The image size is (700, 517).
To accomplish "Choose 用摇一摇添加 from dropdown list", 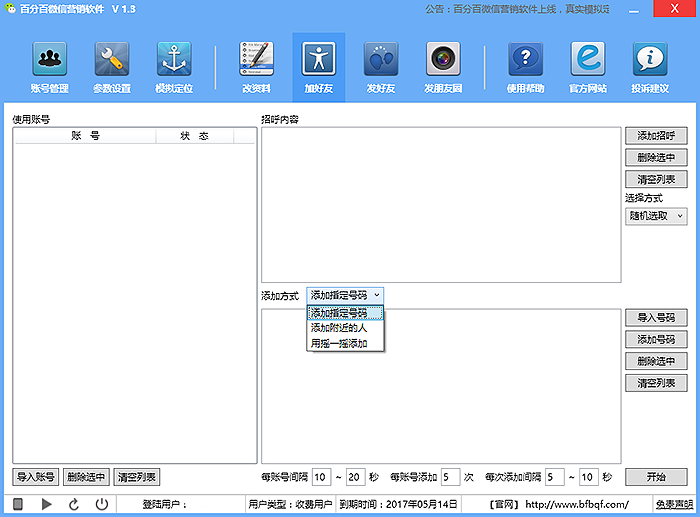I will 338,343.
